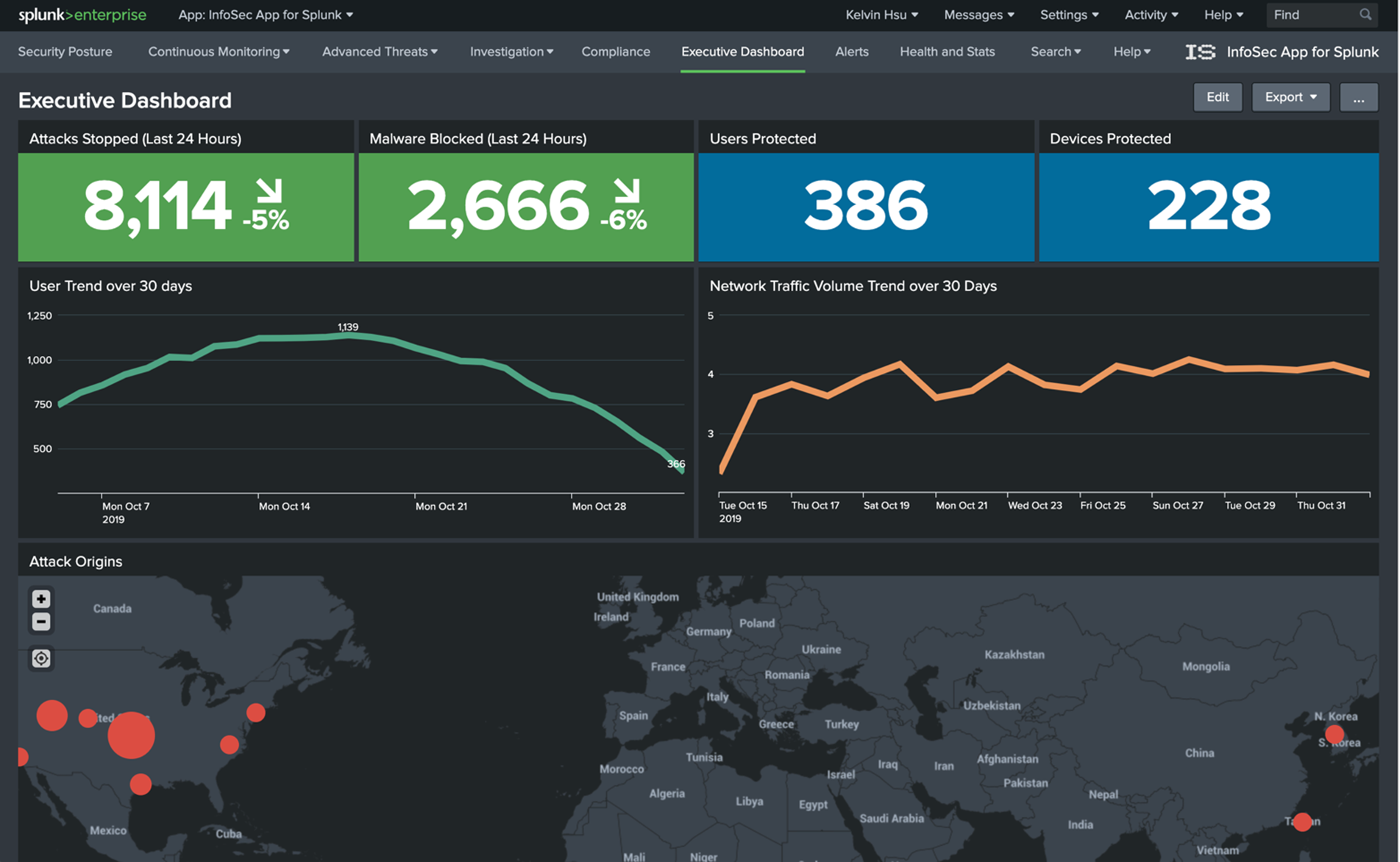Viewport: 1400px width, 862px height.
Task: Click the Mon Oct 14 axis label
Action: tap(285, 506)
